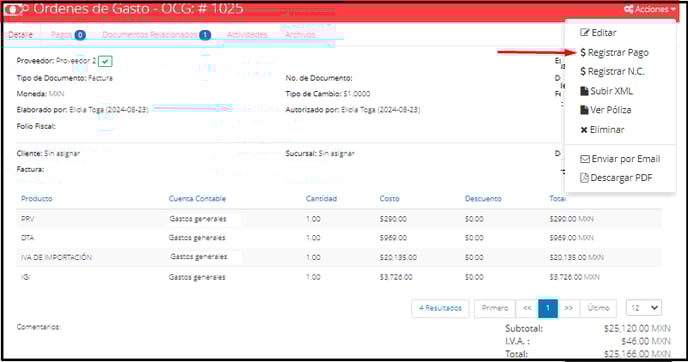The image size is (688, 362).
Task: Click the Descargar PDF file icon
Action: 584,178
